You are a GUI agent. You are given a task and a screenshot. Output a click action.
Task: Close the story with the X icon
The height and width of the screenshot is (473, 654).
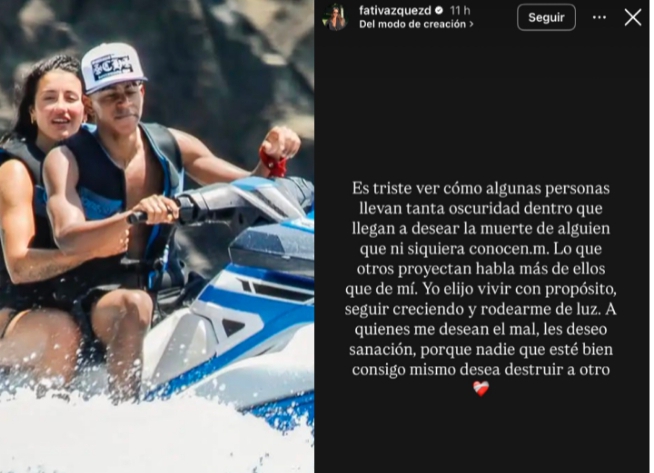coord(632,18)
